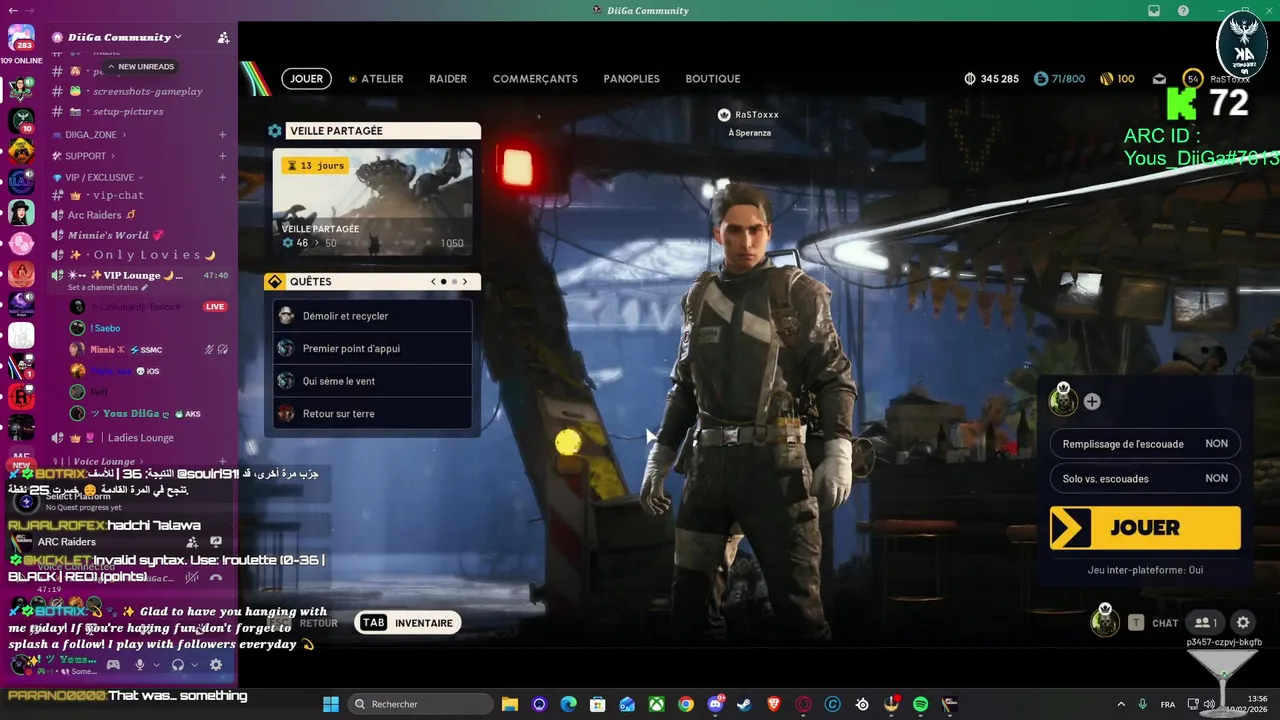Open VEILLE PARTAGÉE event thumbnail
Image resolution: width=1280 pixels, height=720 pixels.
[373, 202]
